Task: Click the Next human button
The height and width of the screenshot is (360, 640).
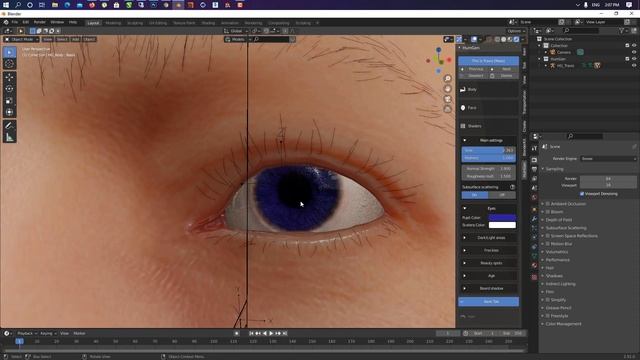Action: click(504, 69)
